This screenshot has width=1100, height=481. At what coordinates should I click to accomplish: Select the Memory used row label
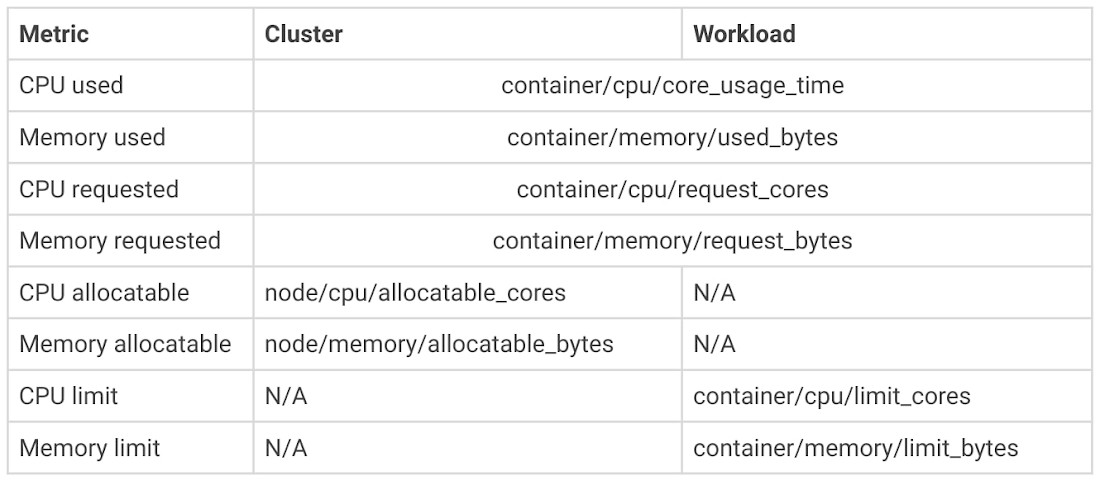[92, 138]
